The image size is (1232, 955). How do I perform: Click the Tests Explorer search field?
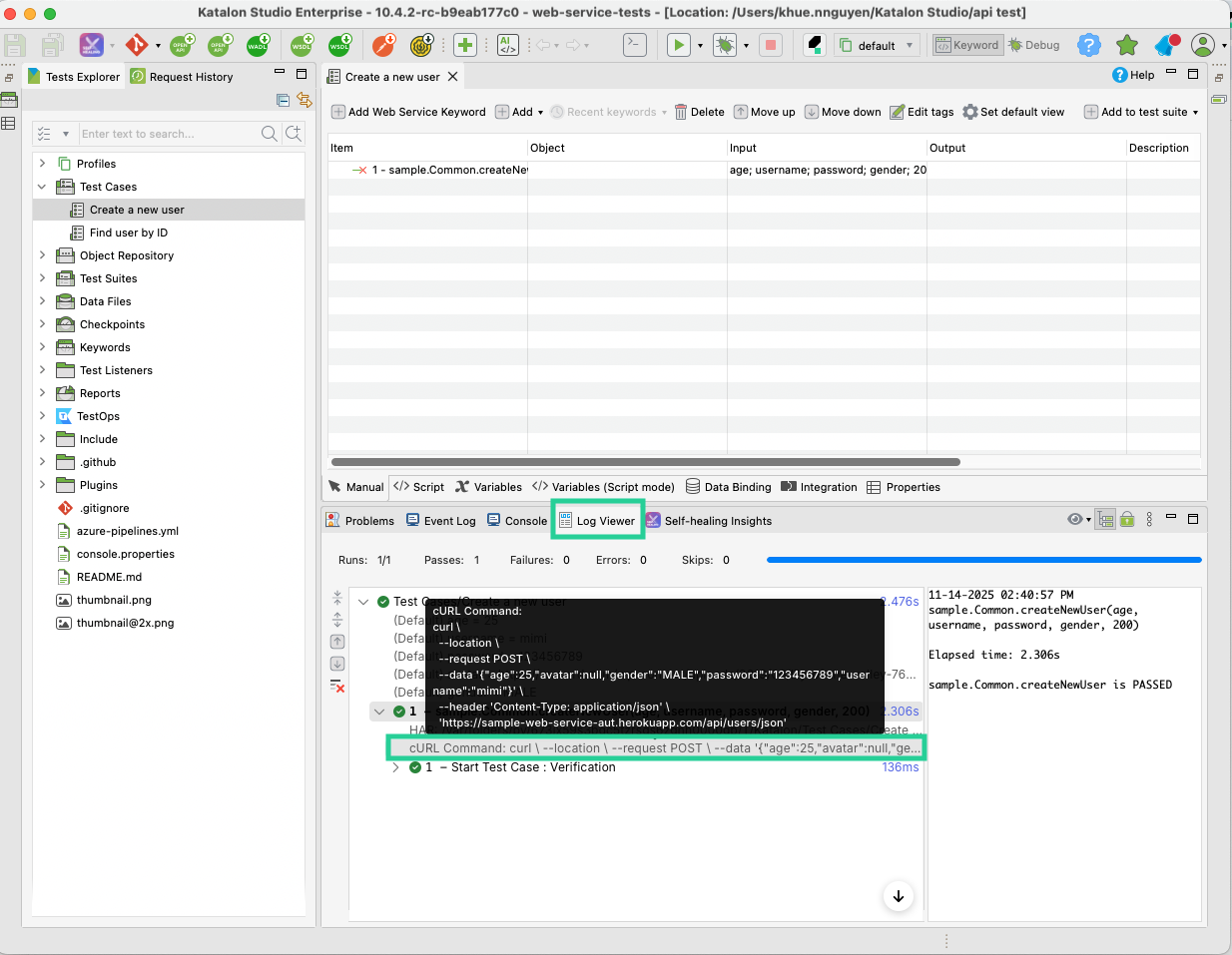[168, 134]
